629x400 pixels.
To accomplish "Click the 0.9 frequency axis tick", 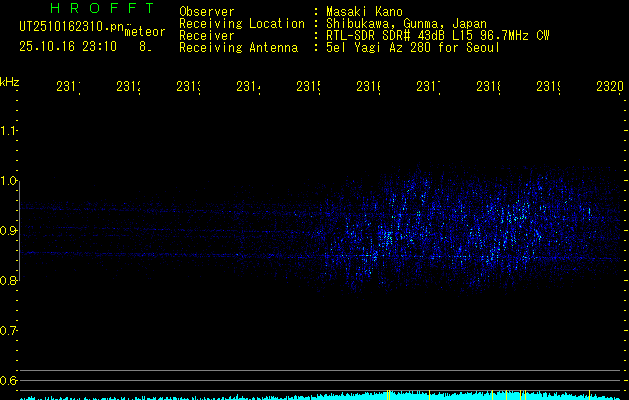I will tap(9, 230).
